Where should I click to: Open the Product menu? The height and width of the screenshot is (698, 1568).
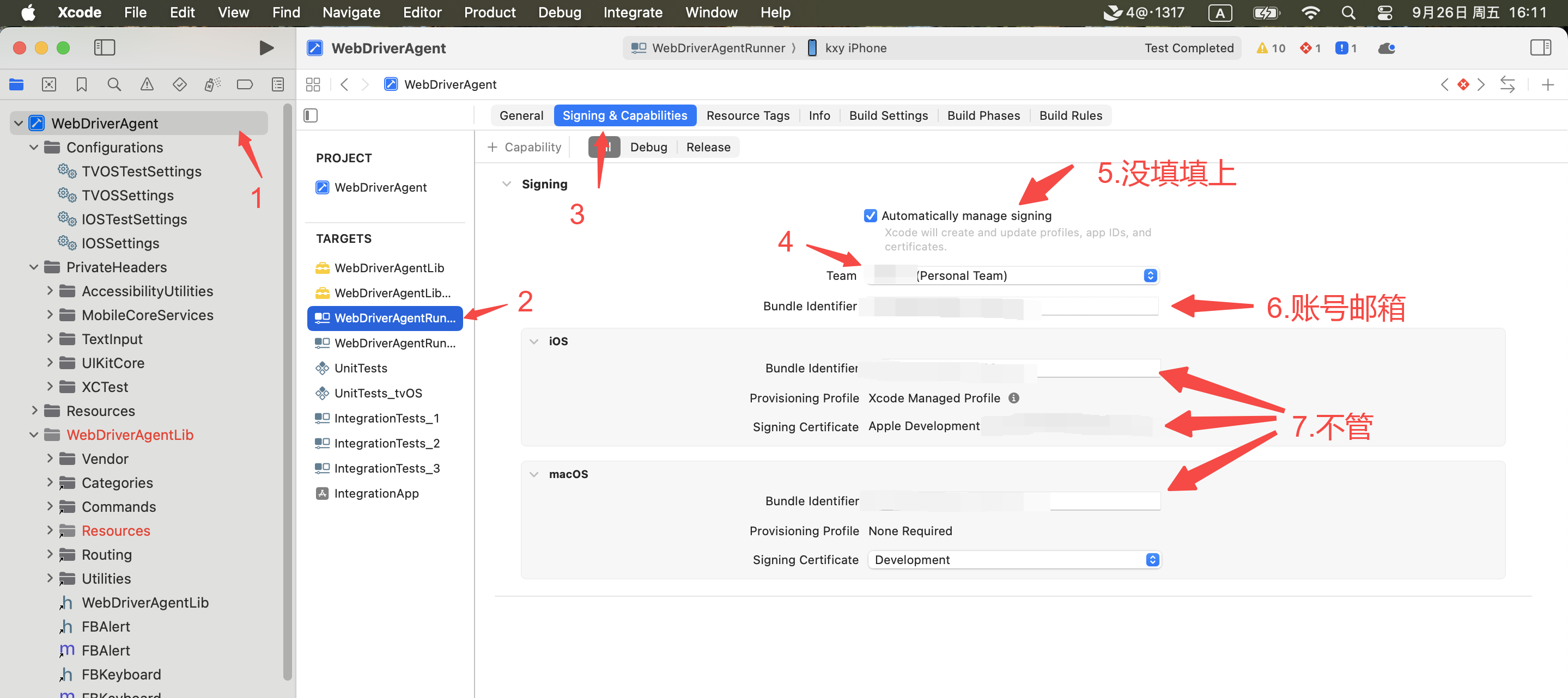(489, 12)
